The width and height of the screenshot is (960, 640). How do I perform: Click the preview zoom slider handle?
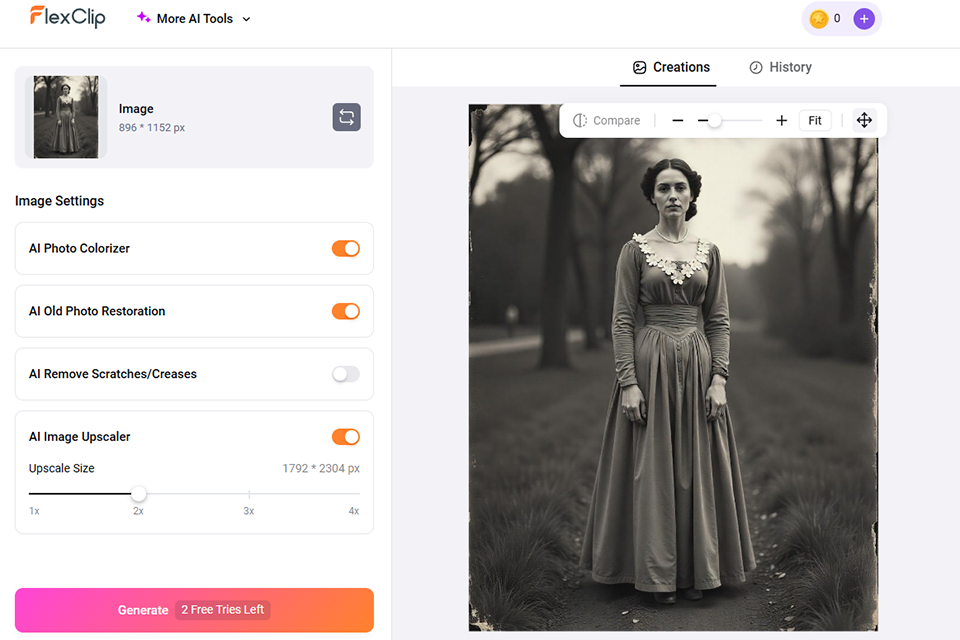714,121
